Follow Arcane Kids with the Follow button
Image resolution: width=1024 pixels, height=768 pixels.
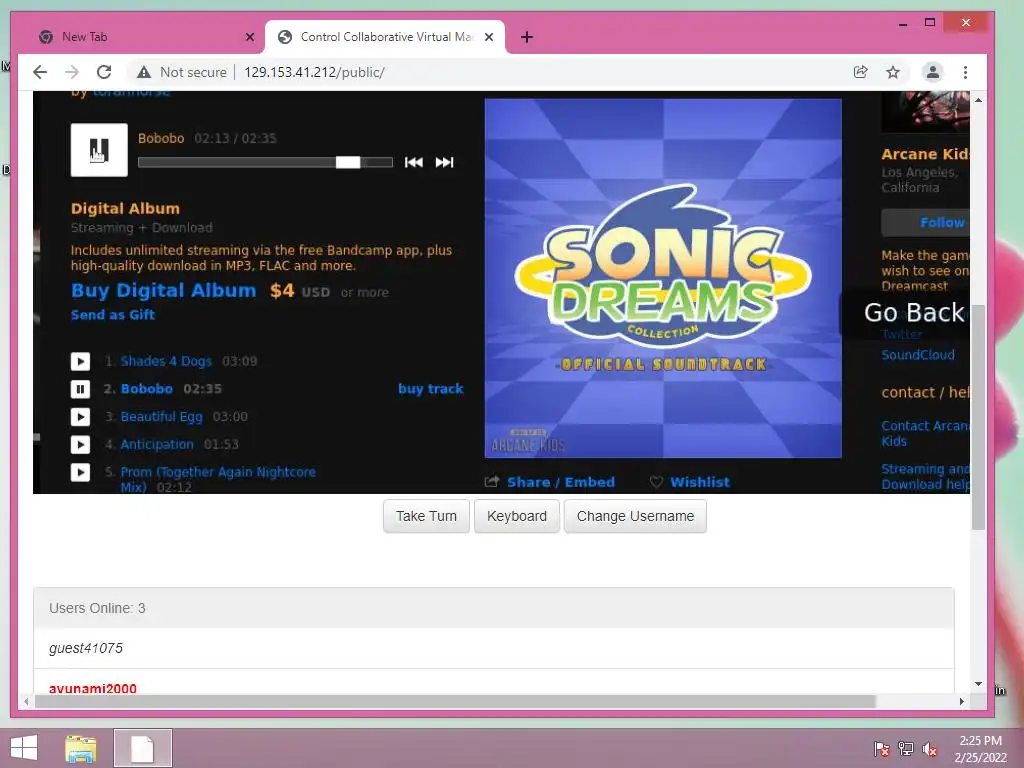click(925, 223)
